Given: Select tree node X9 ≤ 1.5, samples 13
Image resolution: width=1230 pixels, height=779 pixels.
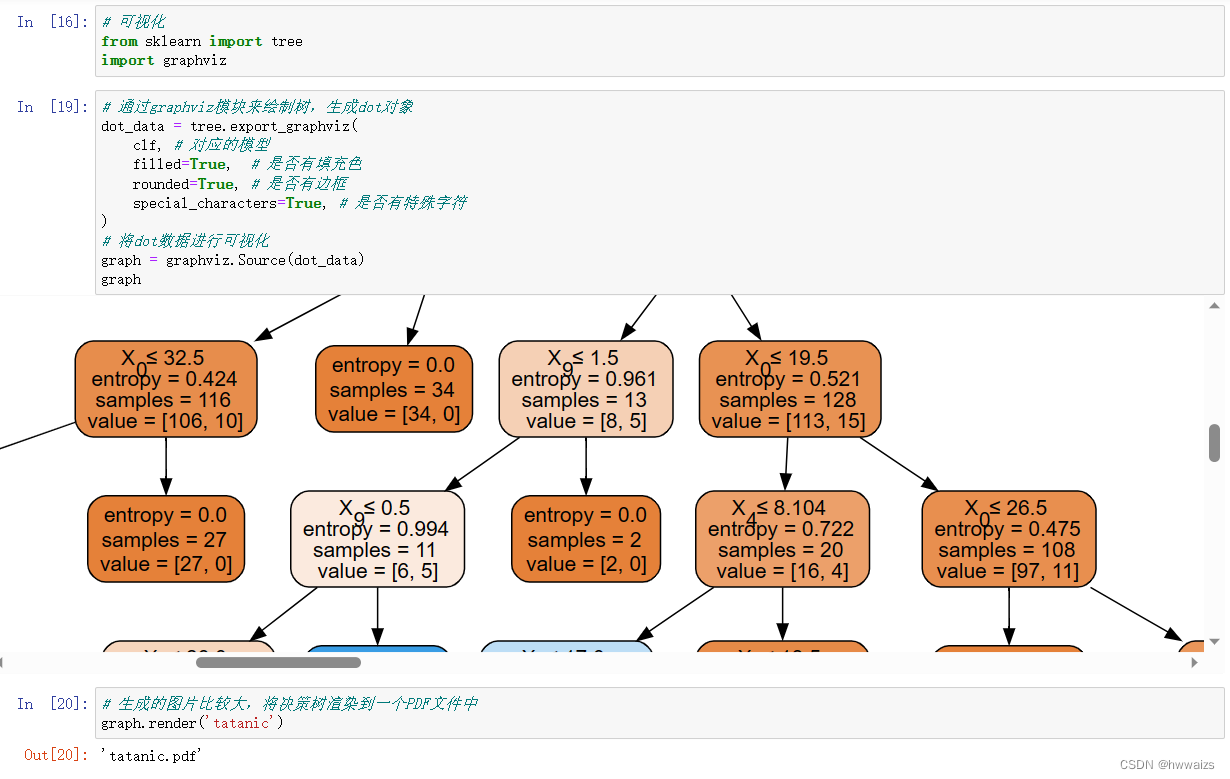Looking at the screenshot, I should (586, 389).
